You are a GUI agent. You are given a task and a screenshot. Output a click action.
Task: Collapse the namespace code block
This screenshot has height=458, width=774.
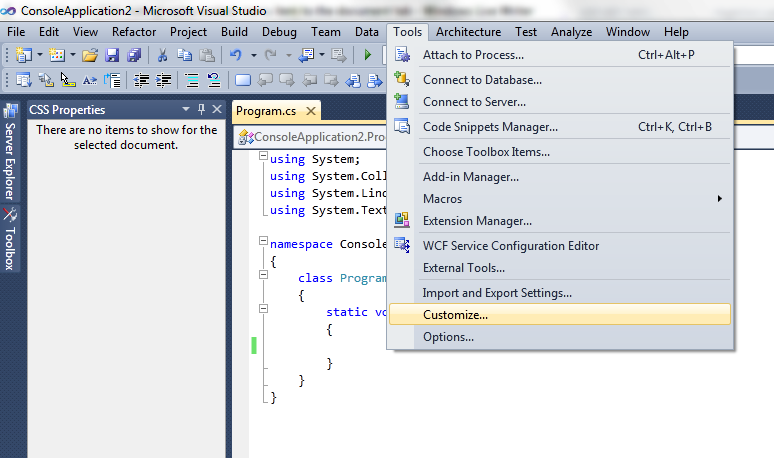pos(263,242)
